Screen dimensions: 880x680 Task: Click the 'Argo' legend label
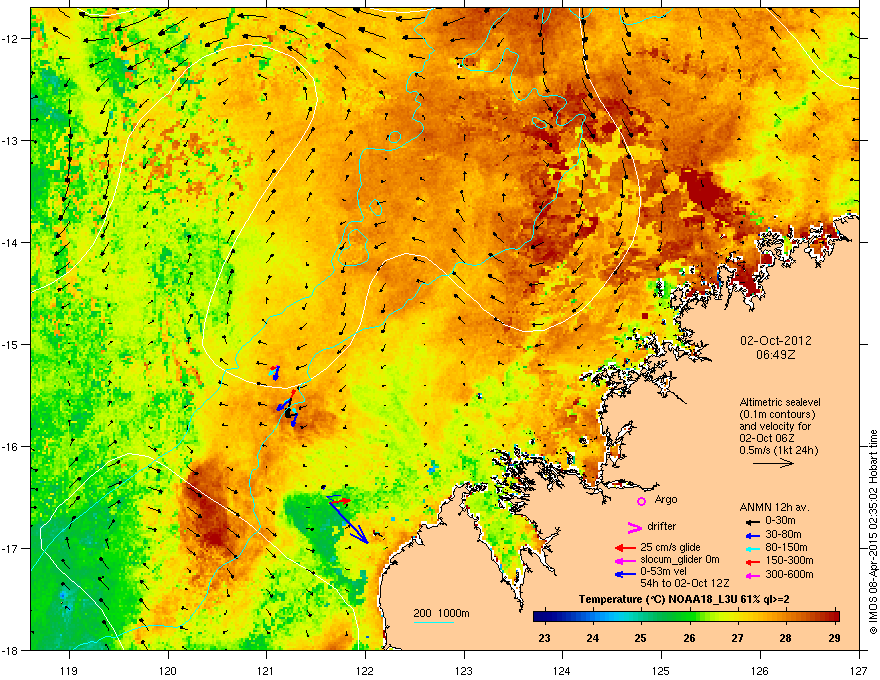click(x=666, y=499)
